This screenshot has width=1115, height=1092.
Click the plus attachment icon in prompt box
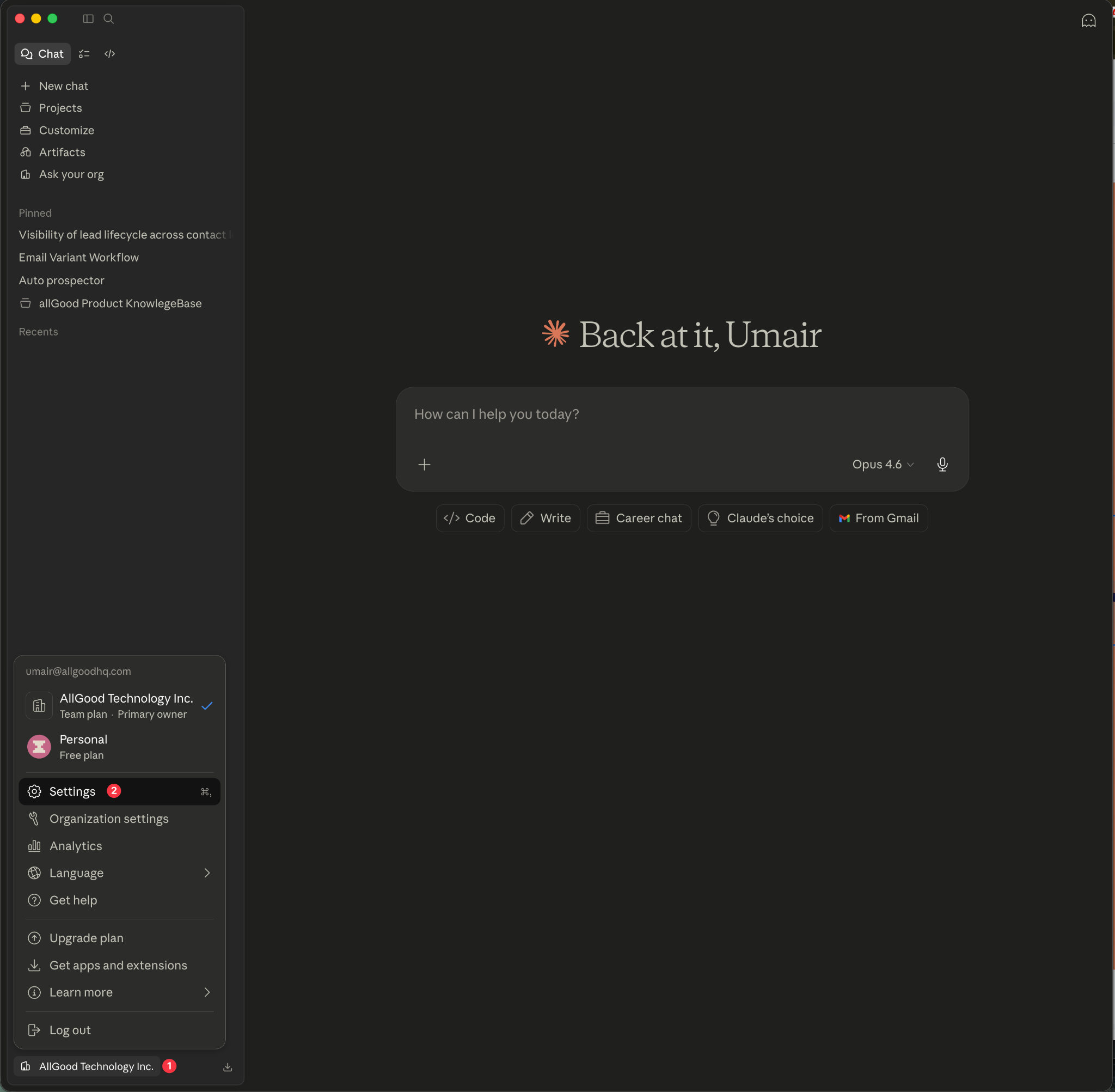424,464
